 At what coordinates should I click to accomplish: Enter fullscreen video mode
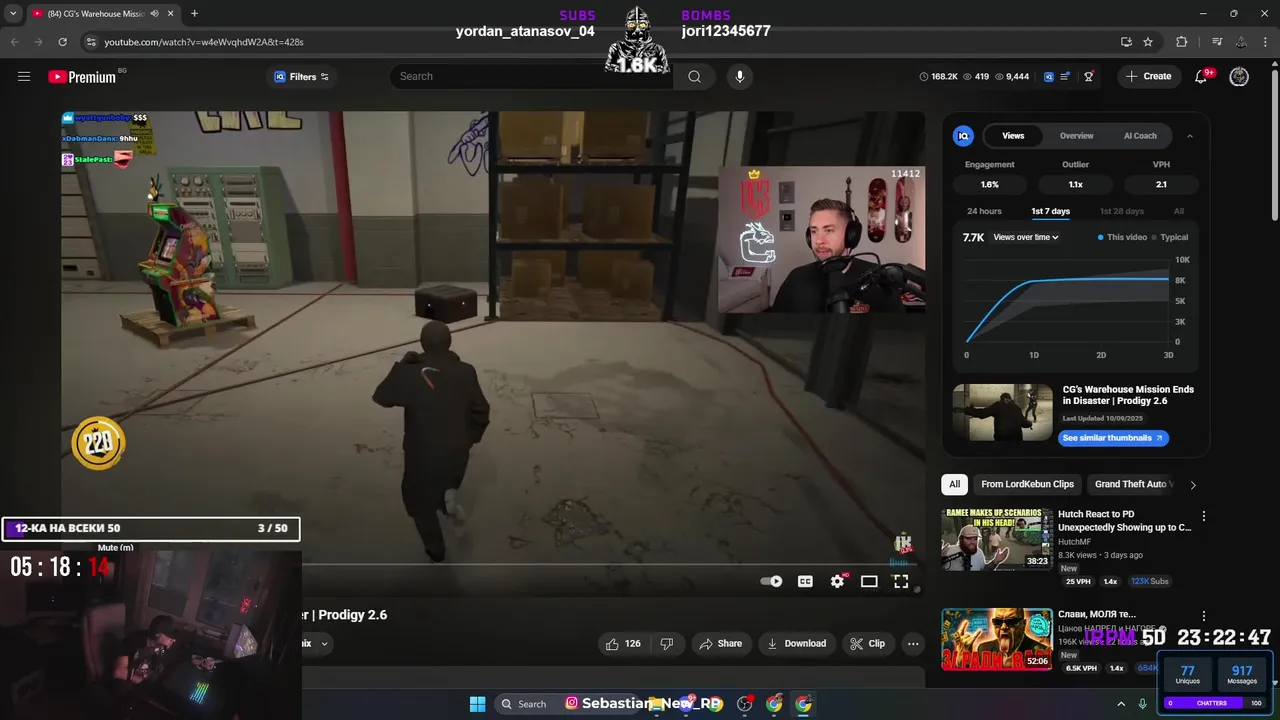[901, 581]
